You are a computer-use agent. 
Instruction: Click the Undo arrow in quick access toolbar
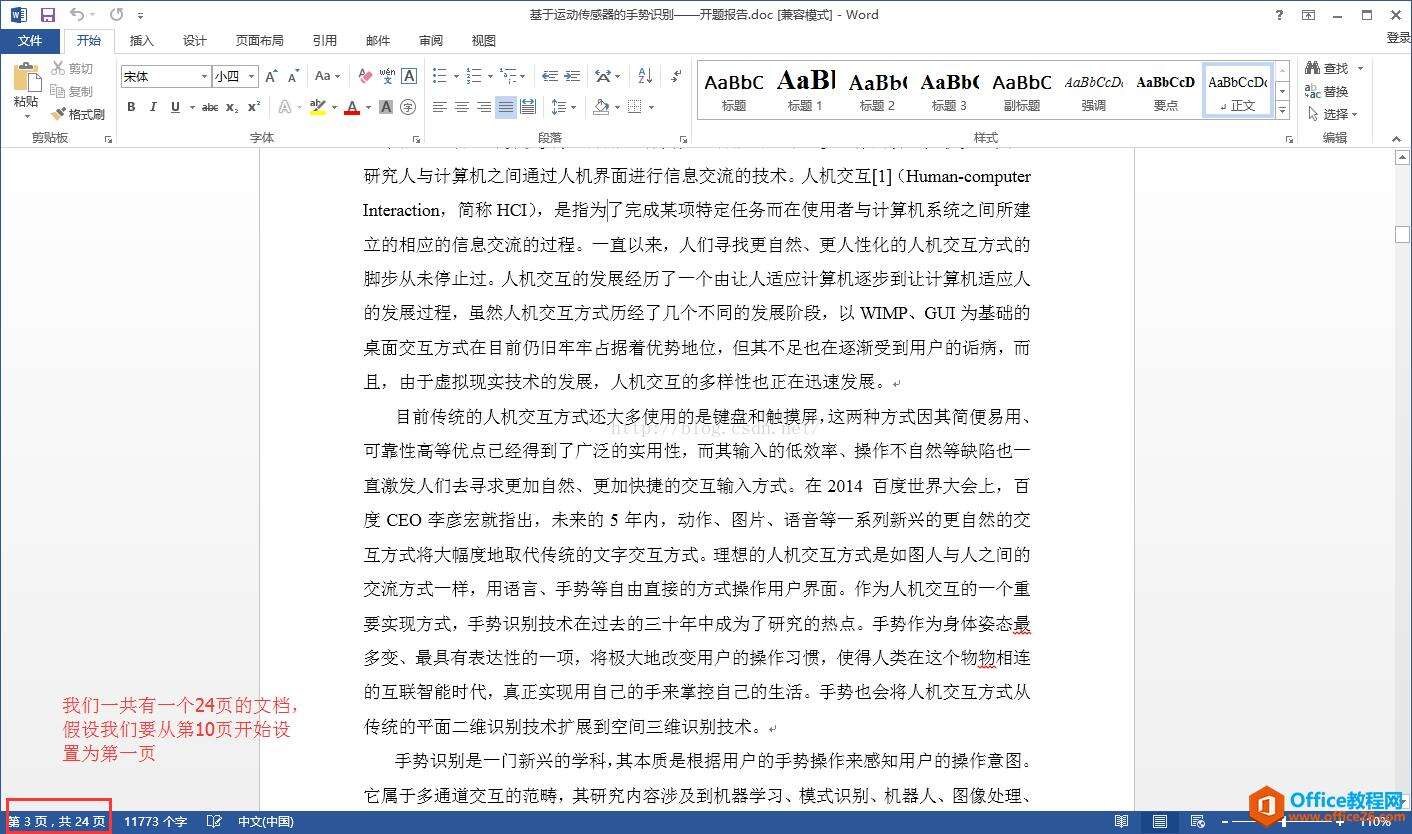click(77, 15)
